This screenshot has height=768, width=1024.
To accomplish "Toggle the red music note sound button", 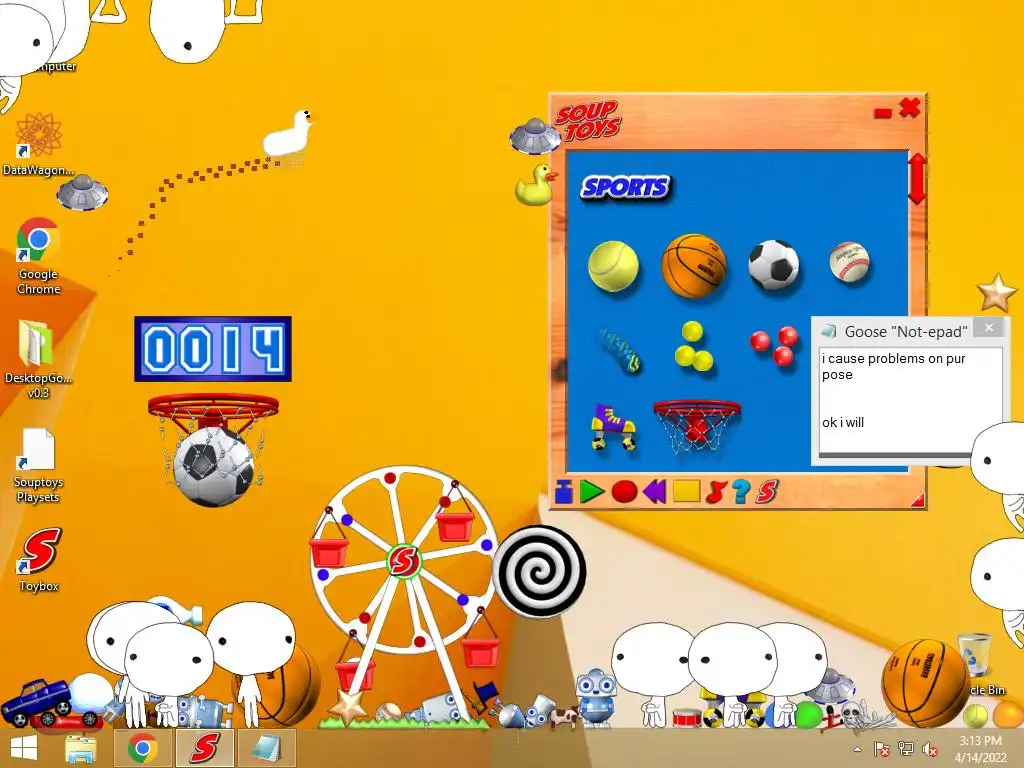I will click(x=716, y=491).
